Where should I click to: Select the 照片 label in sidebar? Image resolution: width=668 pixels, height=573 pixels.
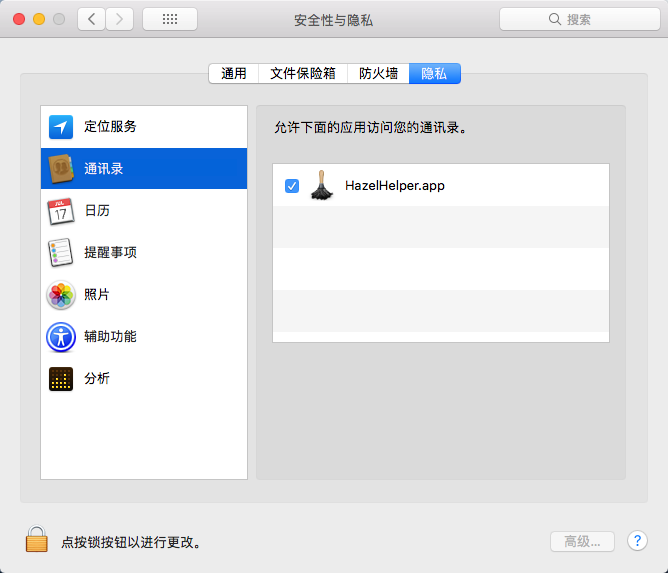pos(97,294)
